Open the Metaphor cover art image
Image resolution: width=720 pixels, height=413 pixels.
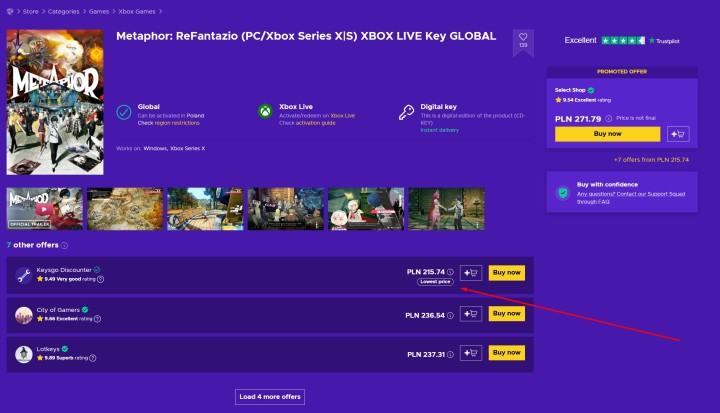55,102
